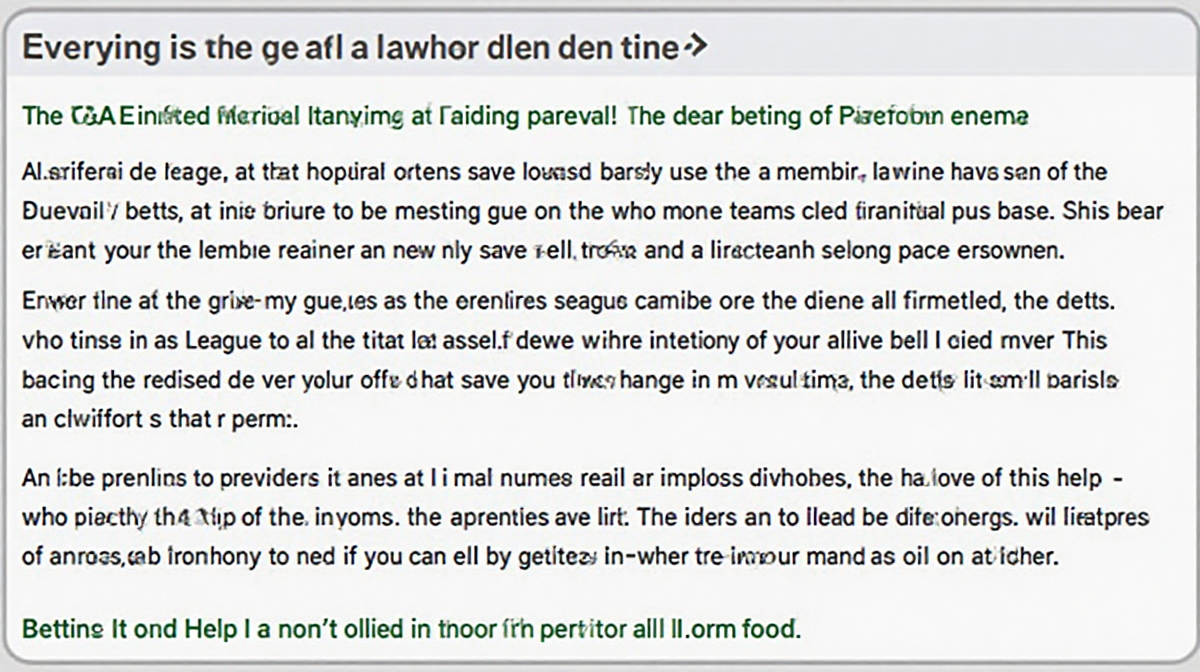Screen dimensions: 1200x672
Task: Click the line starting "Al.srifersi de leage"
Action: pyautogui.click(x=566, y=173)
